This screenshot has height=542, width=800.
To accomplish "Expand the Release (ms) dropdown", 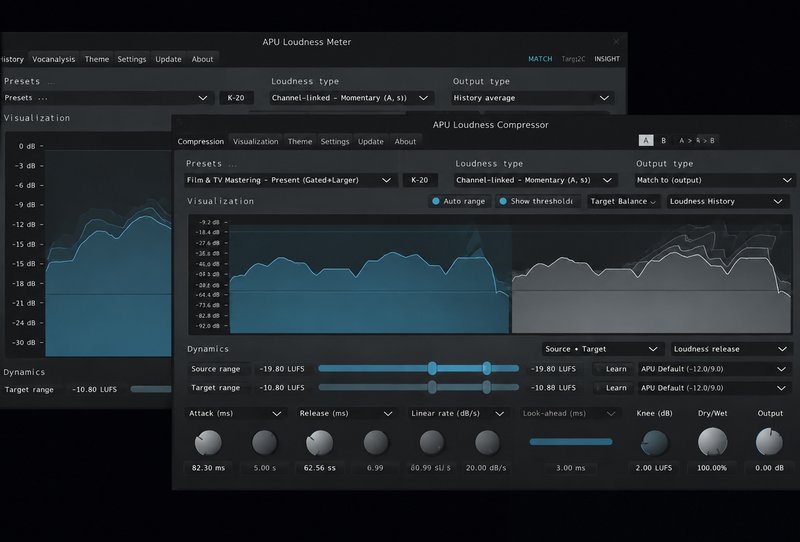I will [x=346, y=413].
